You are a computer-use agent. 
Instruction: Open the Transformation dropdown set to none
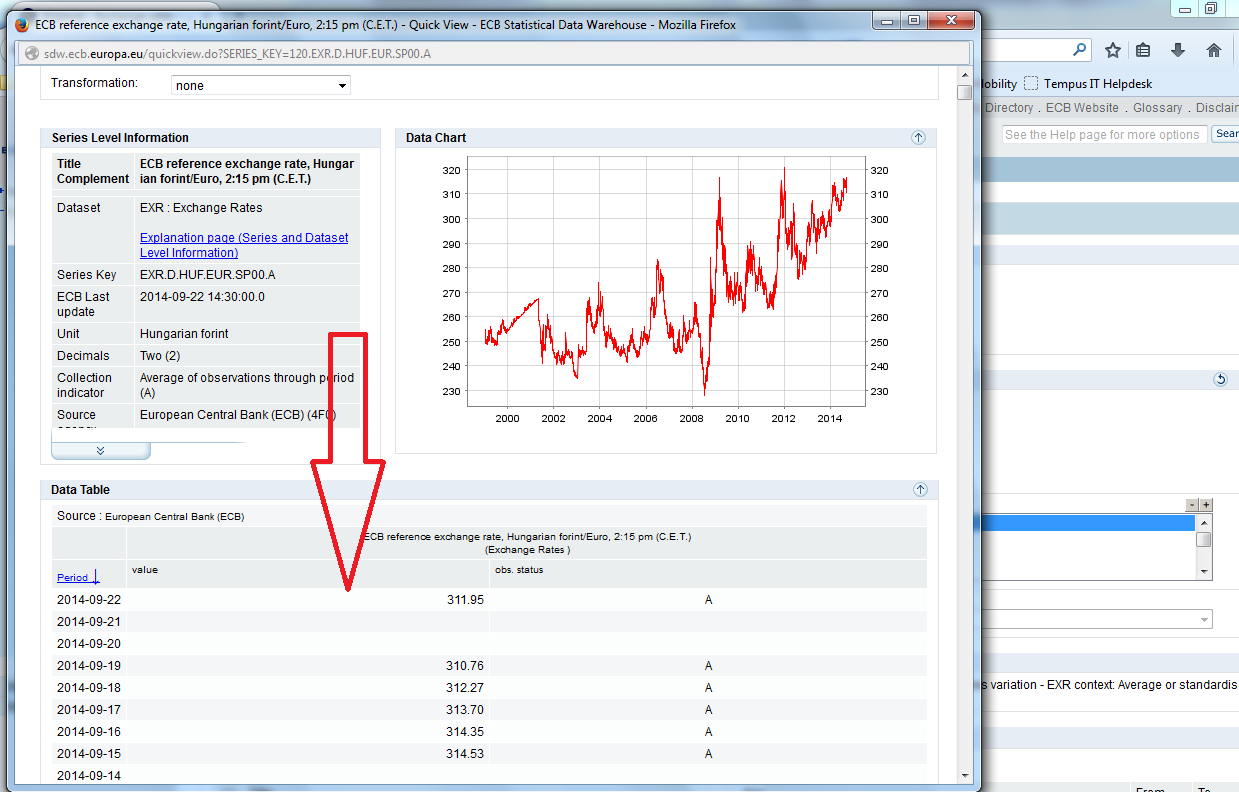click(x=261, y=86)
